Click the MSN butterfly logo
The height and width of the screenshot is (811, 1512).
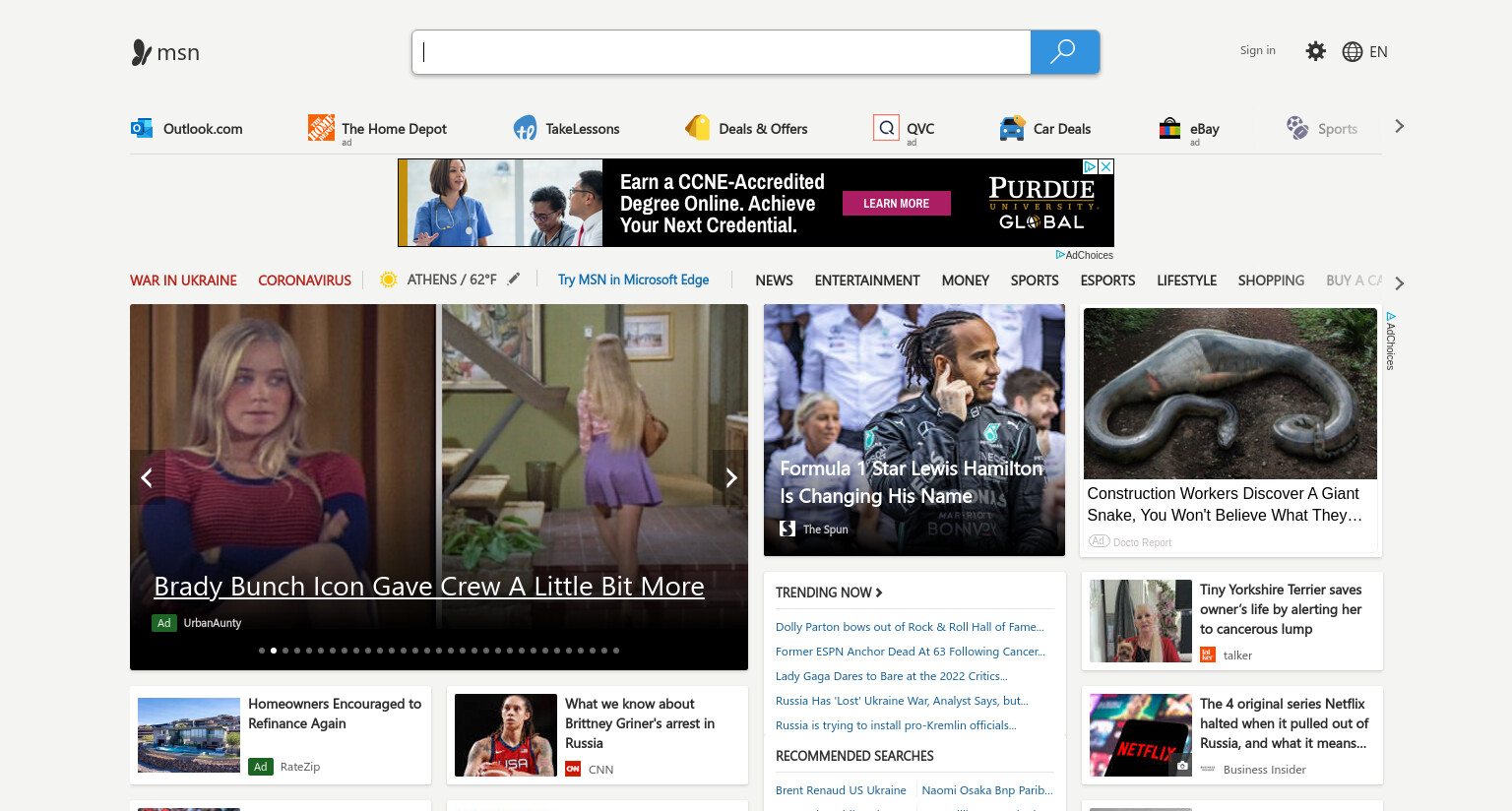point(142,52)
